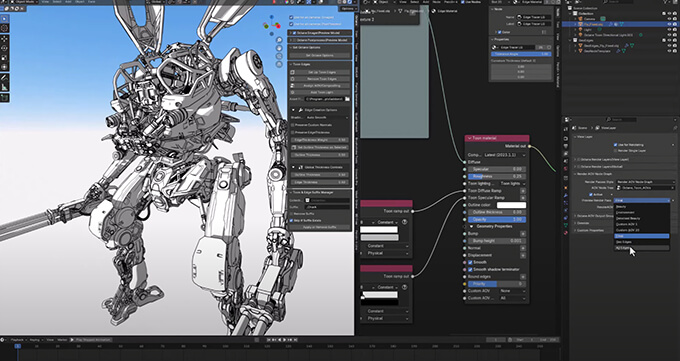Screen dimensions: 680x361
Task: Select the Select Box tool in viewport toolbar
Action: coord(4,19)
